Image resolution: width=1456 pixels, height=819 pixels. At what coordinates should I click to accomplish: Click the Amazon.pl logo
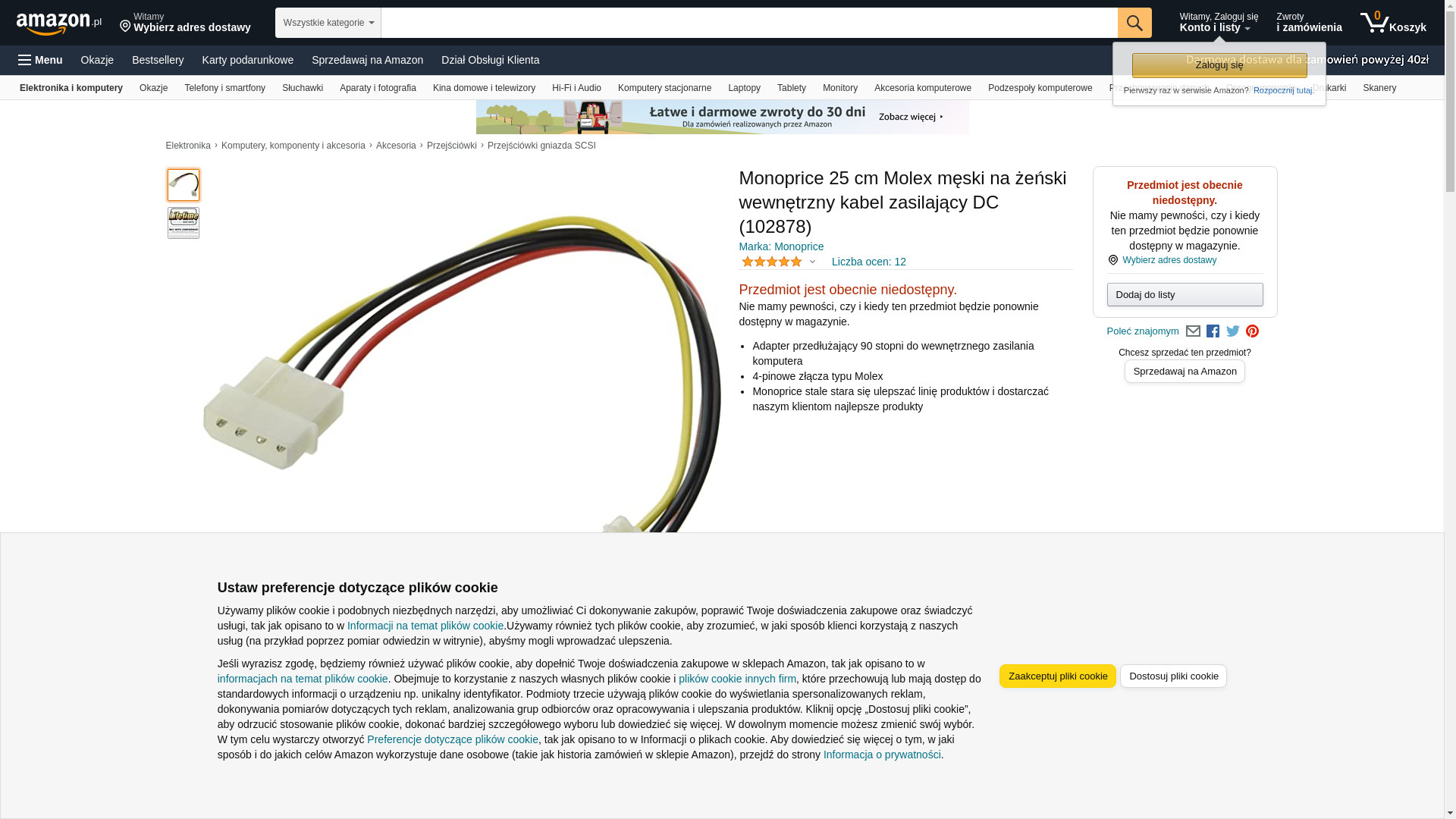coord(58,24)
